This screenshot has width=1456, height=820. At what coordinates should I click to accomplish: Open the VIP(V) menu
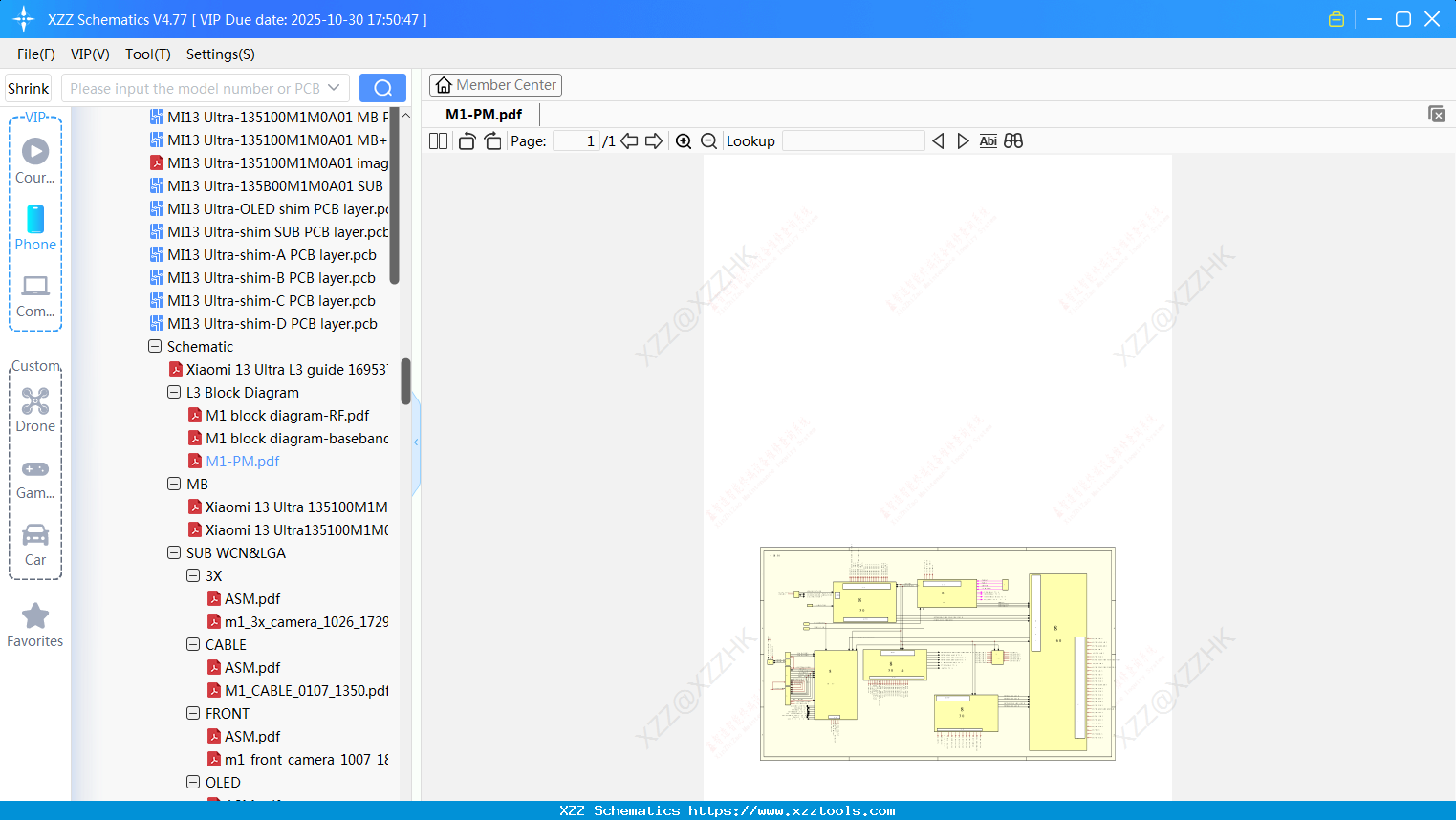click(x=90, y=54)
